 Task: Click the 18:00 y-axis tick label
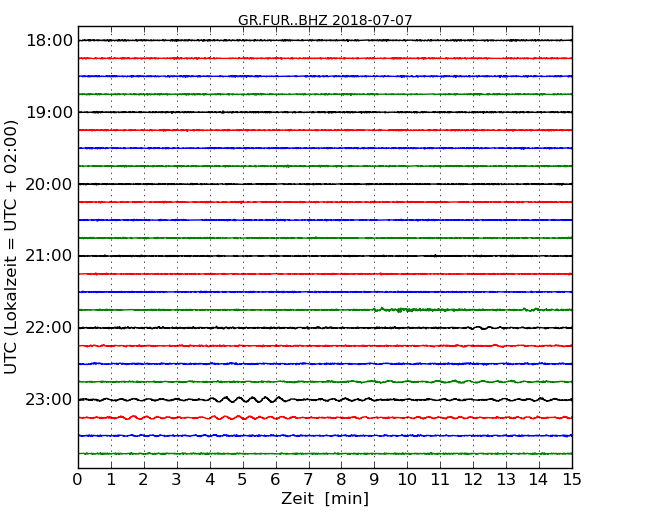pyautogui.click(x=49, y=41)
